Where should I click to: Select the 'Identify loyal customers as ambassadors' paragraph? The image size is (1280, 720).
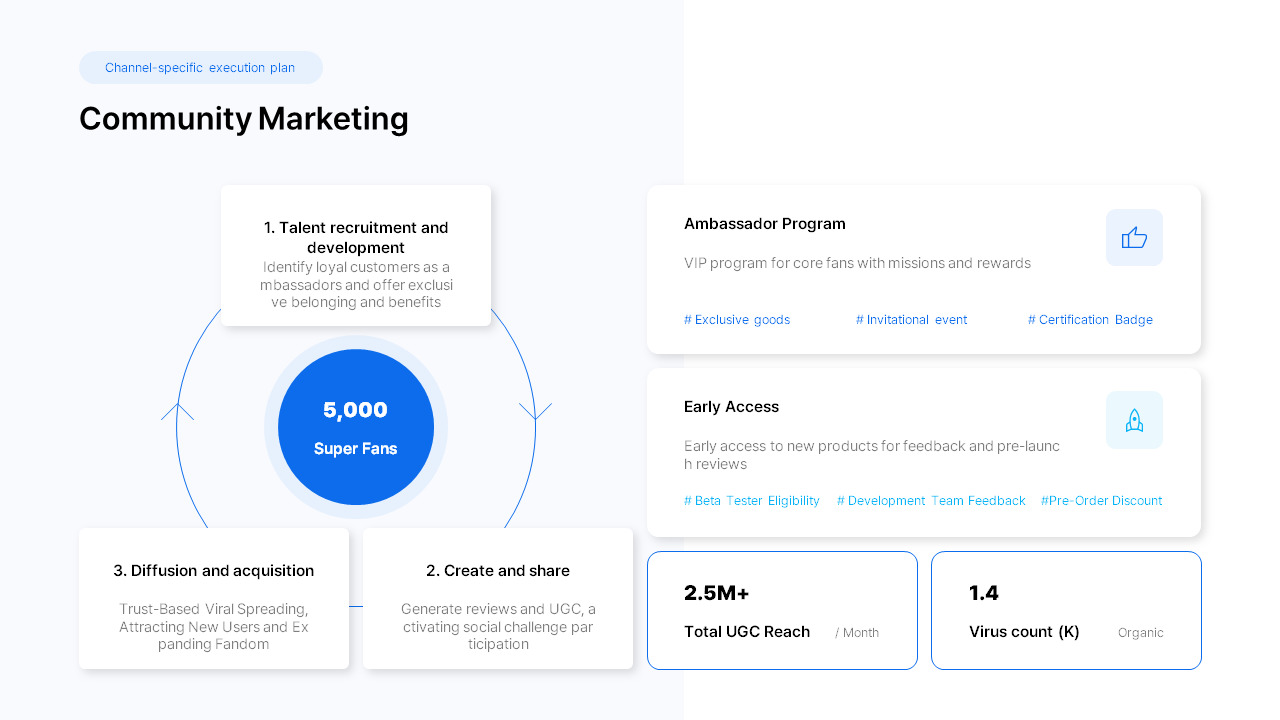pos(356,285)
